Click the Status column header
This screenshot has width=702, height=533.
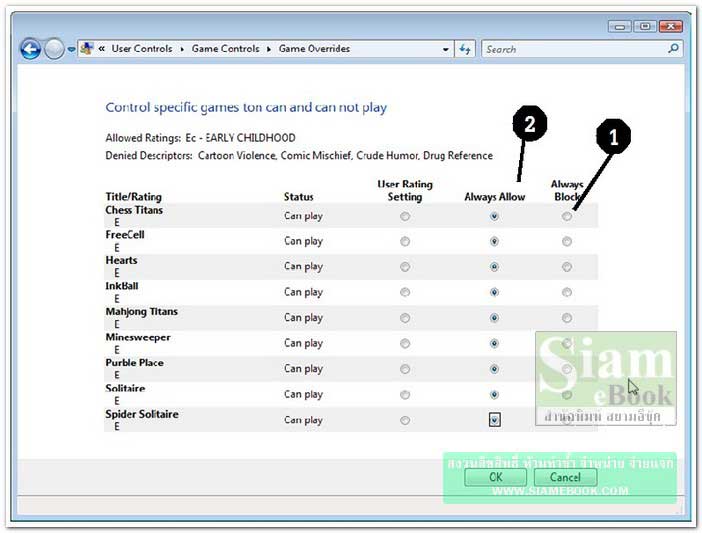299,197
